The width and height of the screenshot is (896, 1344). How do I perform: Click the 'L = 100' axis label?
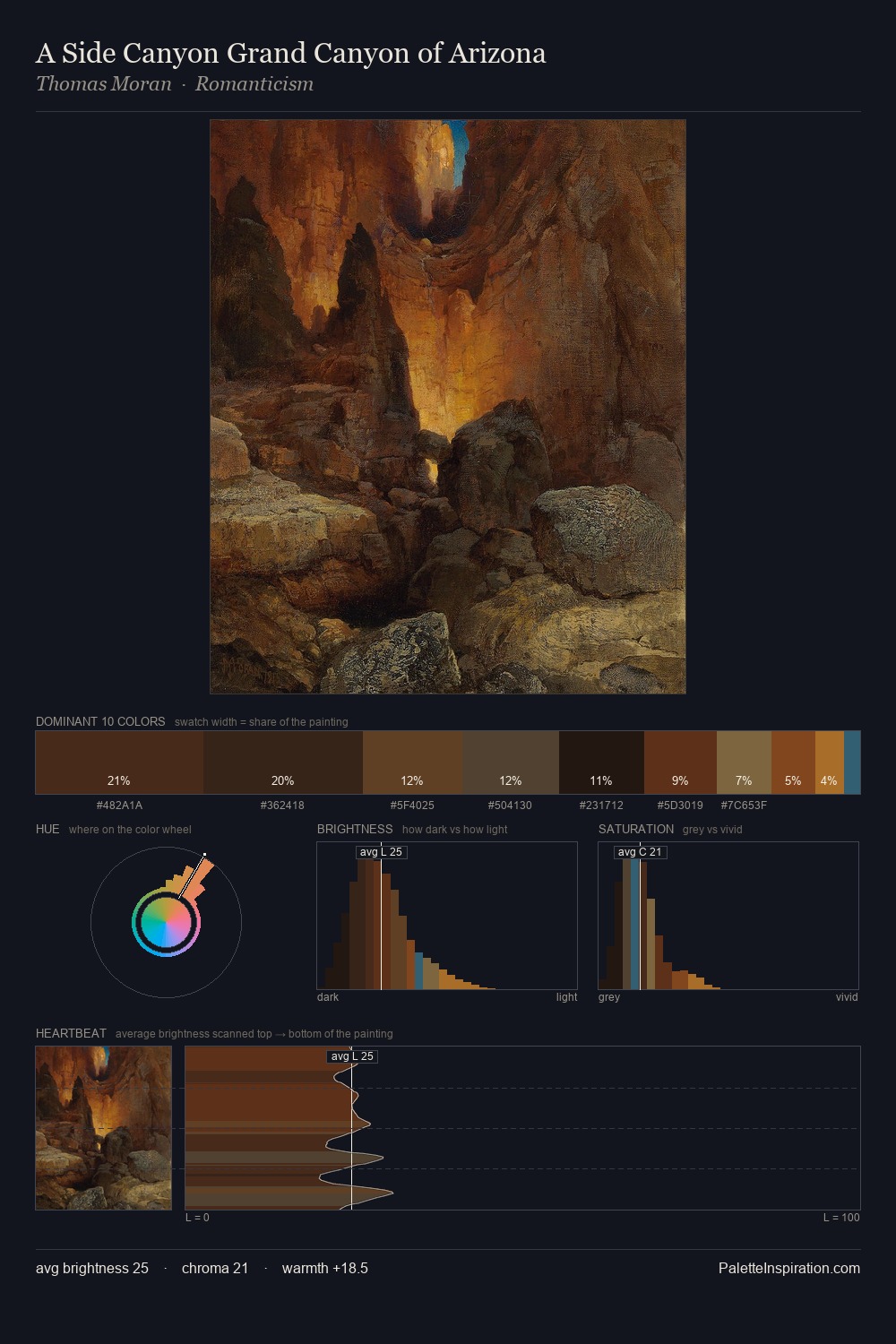click(841, 1218)
